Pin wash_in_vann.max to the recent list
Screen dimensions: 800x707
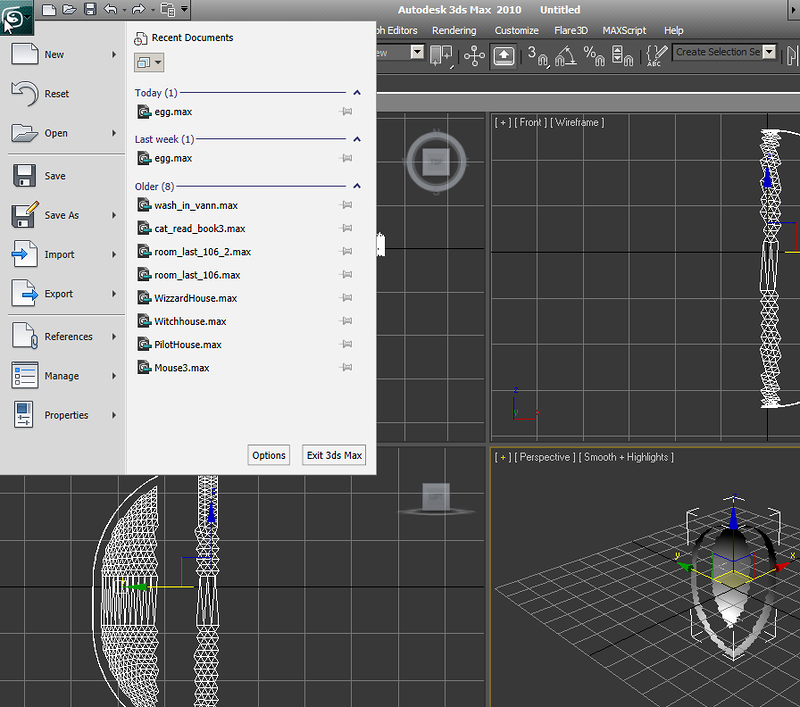pos(346,205)
